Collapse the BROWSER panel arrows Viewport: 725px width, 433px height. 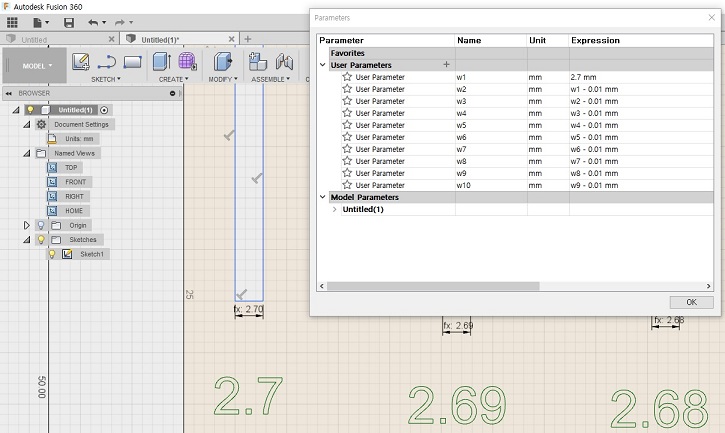(8, 93)
